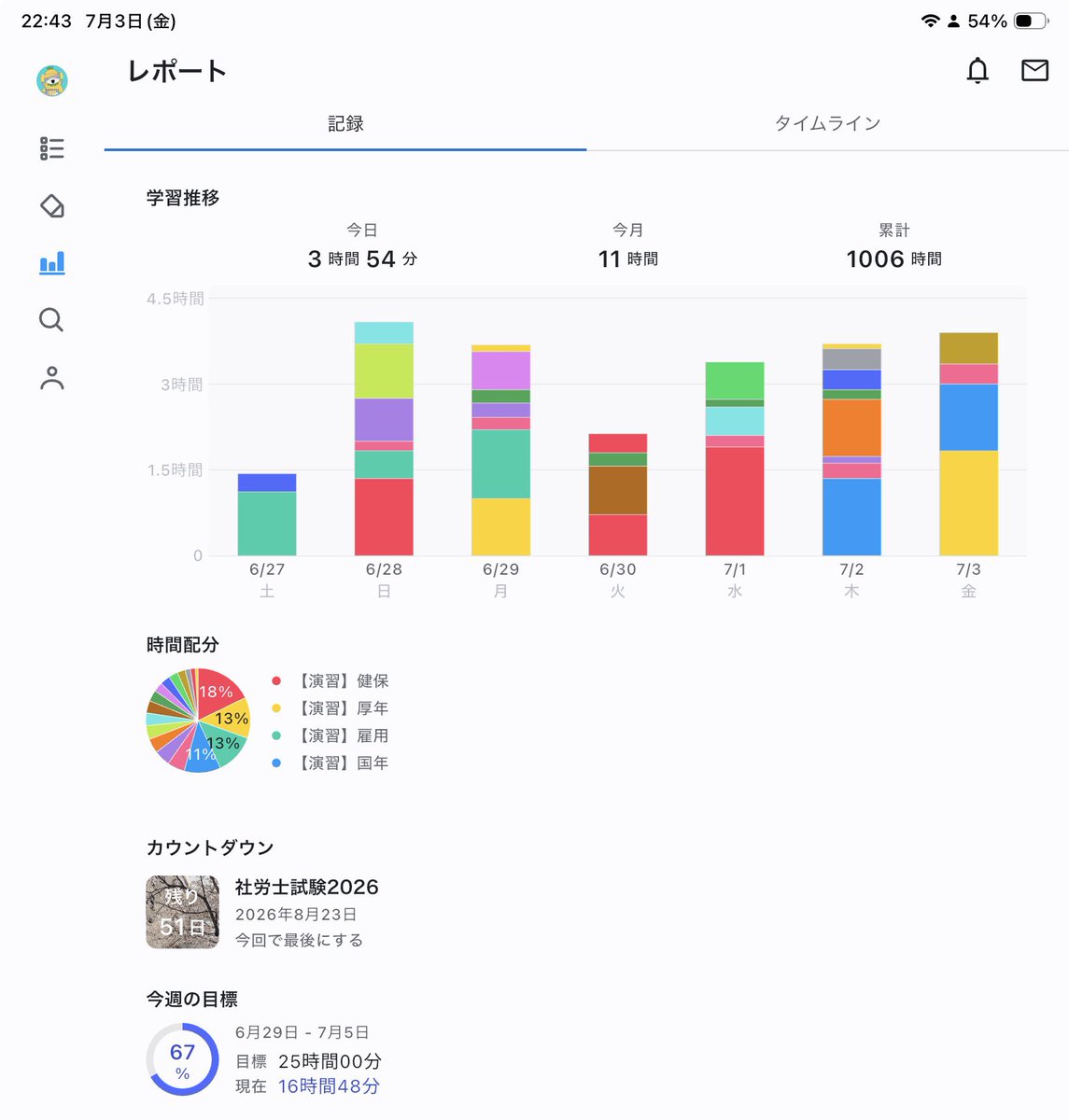Viewport: 1069px width, 1120px height.
Task: Tap the 6/29 stacked bar
Action: tap(500, 450)
